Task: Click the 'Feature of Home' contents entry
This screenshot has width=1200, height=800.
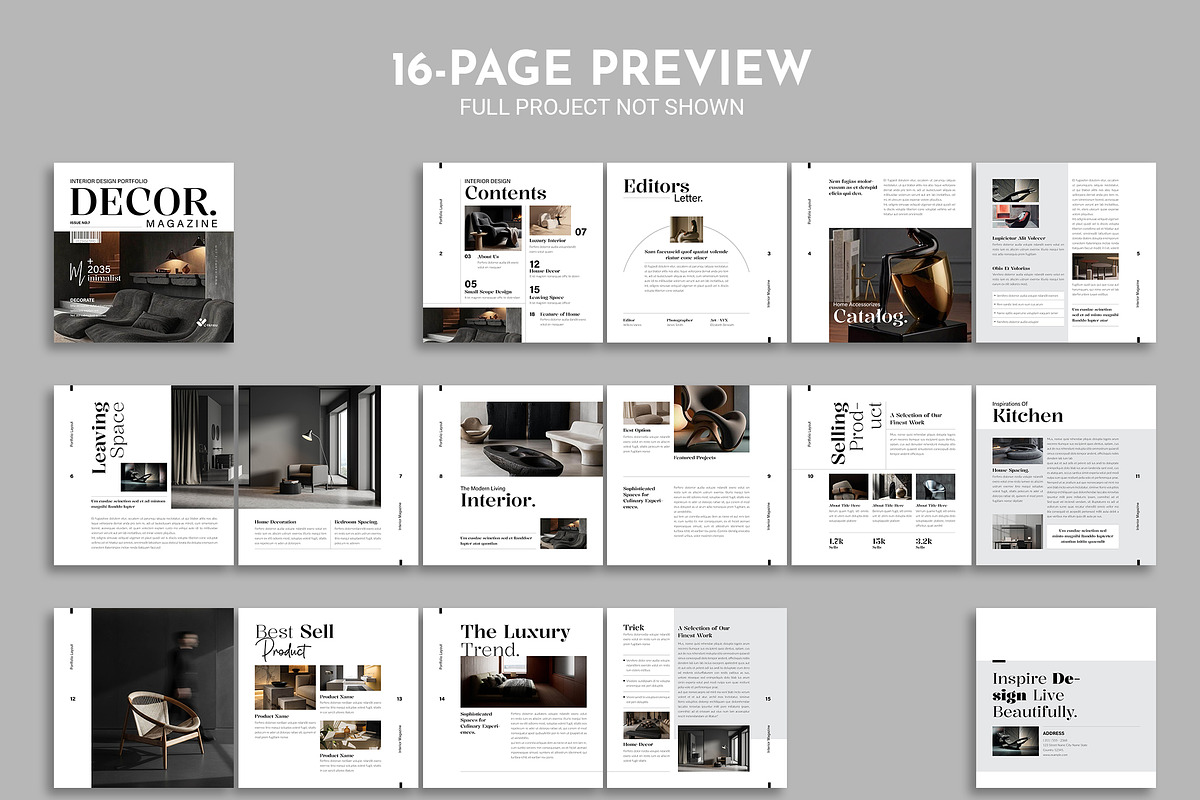Action: click(x=560, y=314)
